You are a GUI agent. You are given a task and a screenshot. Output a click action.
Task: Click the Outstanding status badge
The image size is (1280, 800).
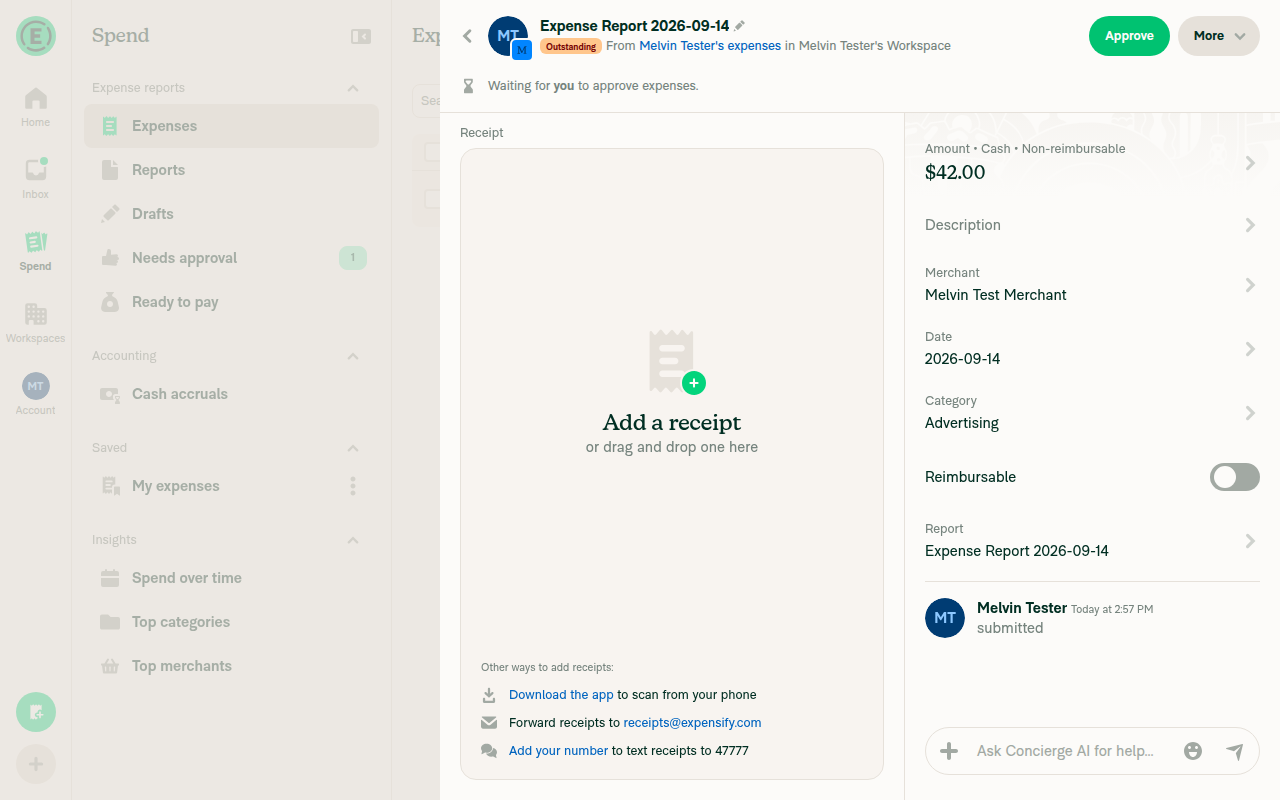[x=571, y=46]
